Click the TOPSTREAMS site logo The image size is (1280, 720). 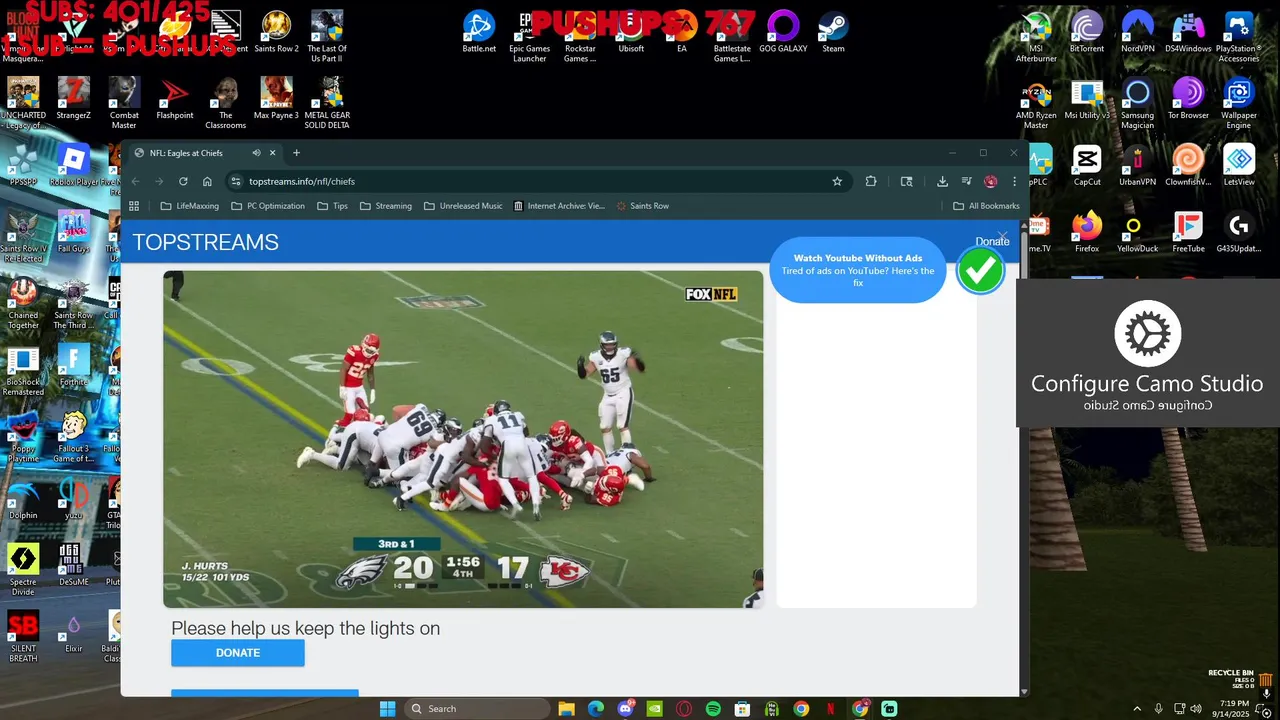206,242
